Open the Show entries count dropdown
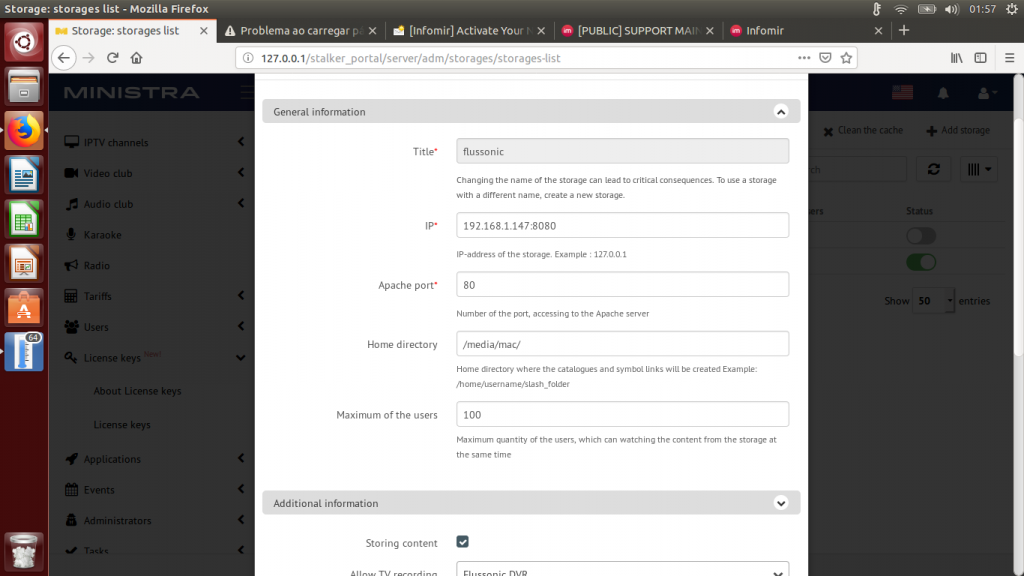 tap(933, 301)
